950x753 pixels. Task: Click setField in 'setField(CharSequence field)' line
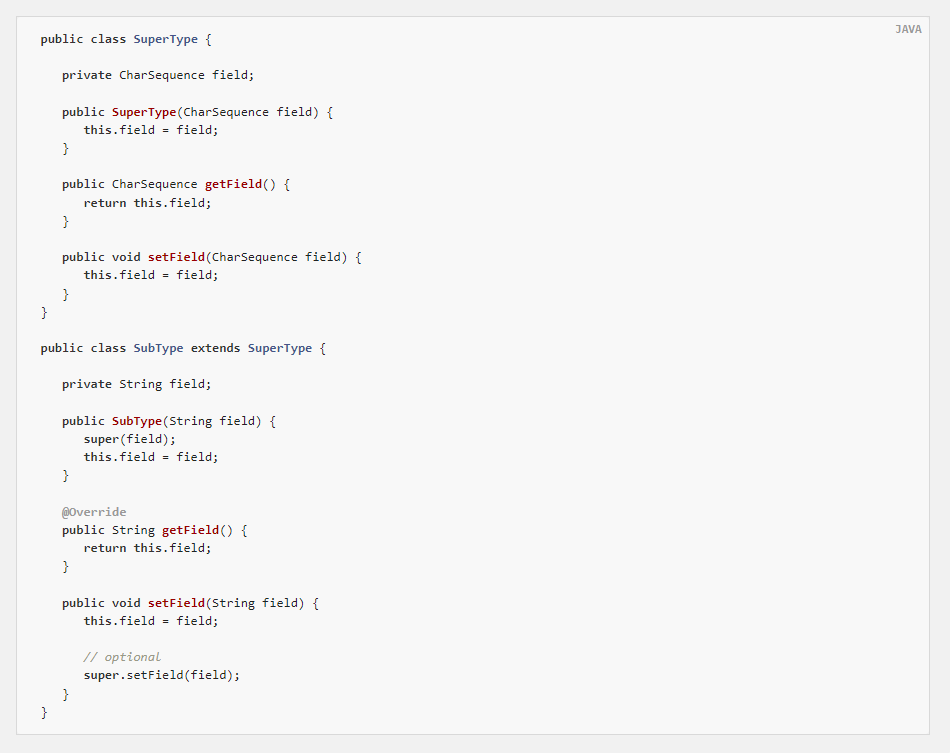tap(176, 257)
